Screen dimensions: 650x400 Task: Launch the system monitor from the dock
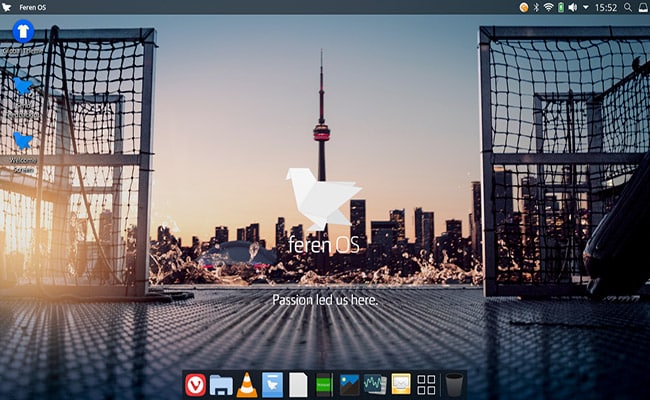click(x=375, y=384)
